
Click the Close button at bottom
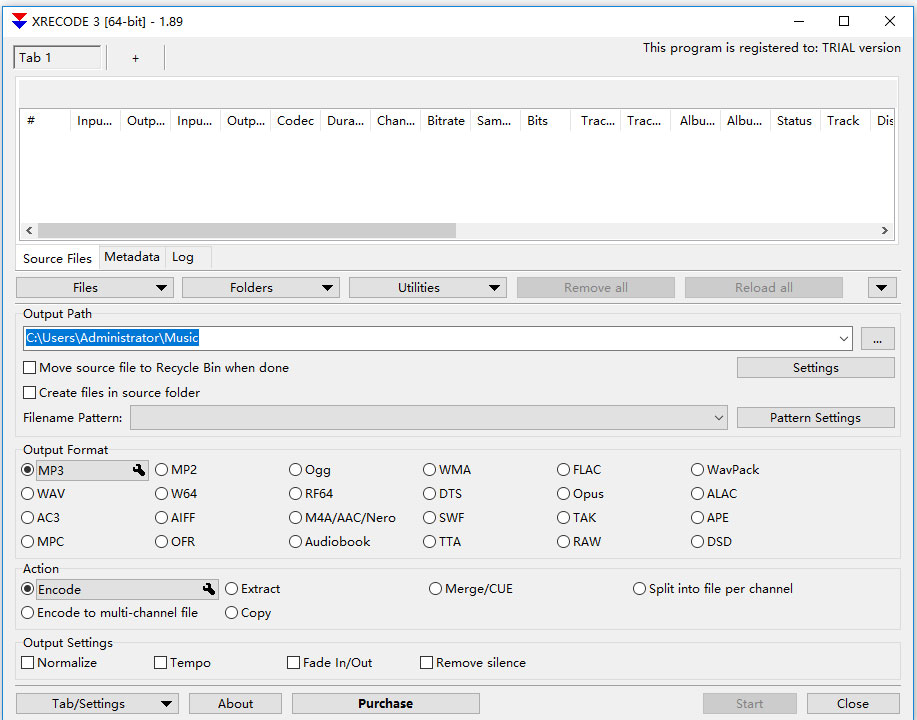(853, 704)
